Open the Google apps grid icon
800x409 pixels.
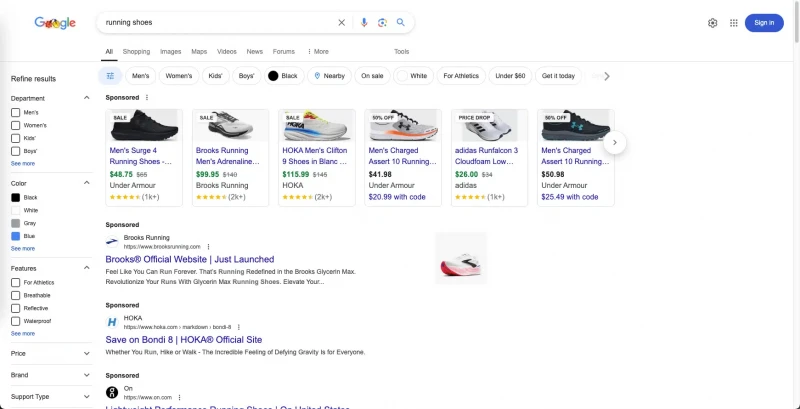pos(734,23)
